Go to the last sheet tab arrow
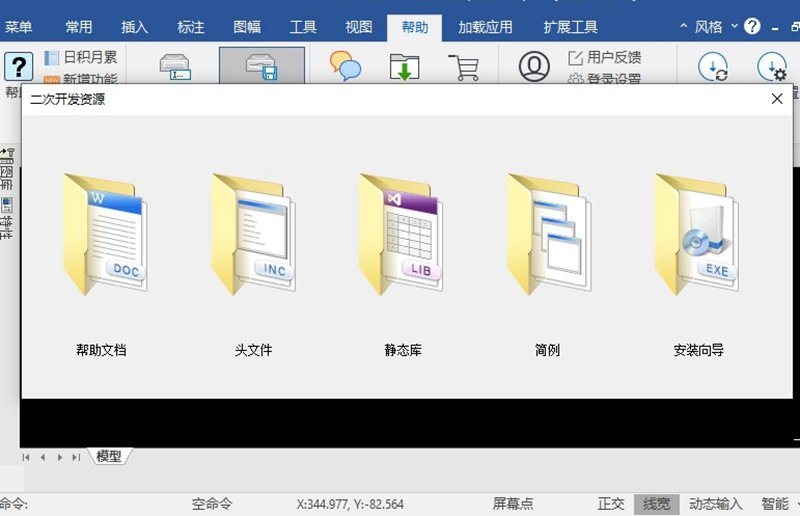This screenshot has width=800, height=516. click(77, 457)
